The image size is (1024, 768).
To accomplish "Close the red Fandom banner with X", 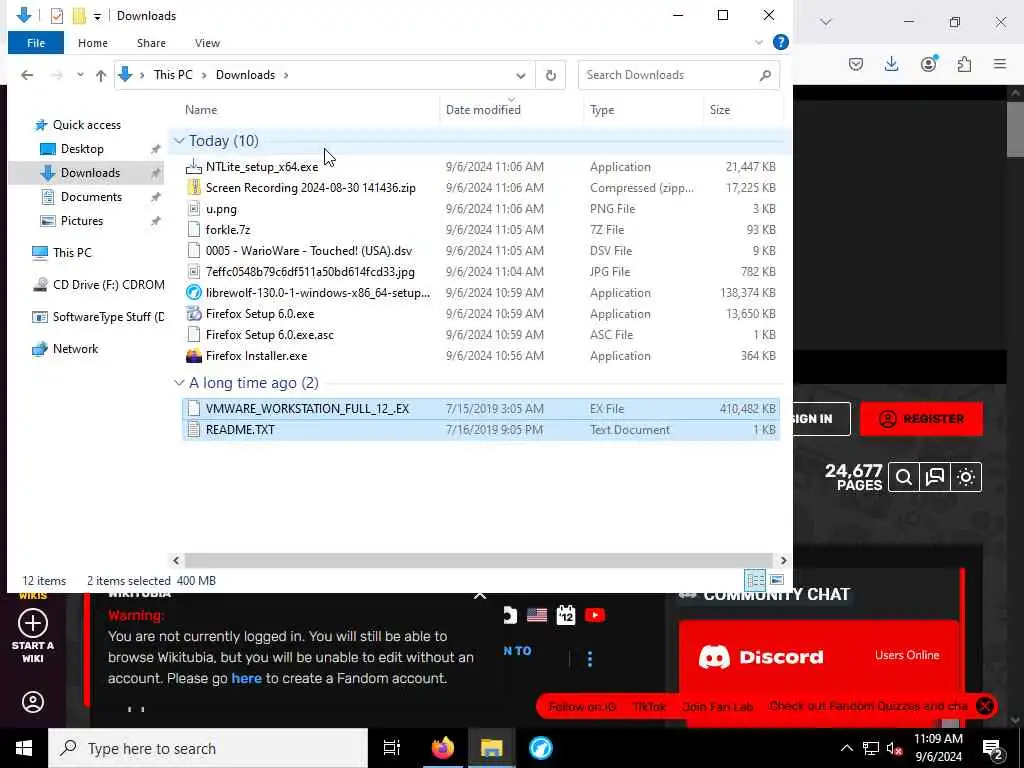I will pyautogui.click(x=985, y=706).
